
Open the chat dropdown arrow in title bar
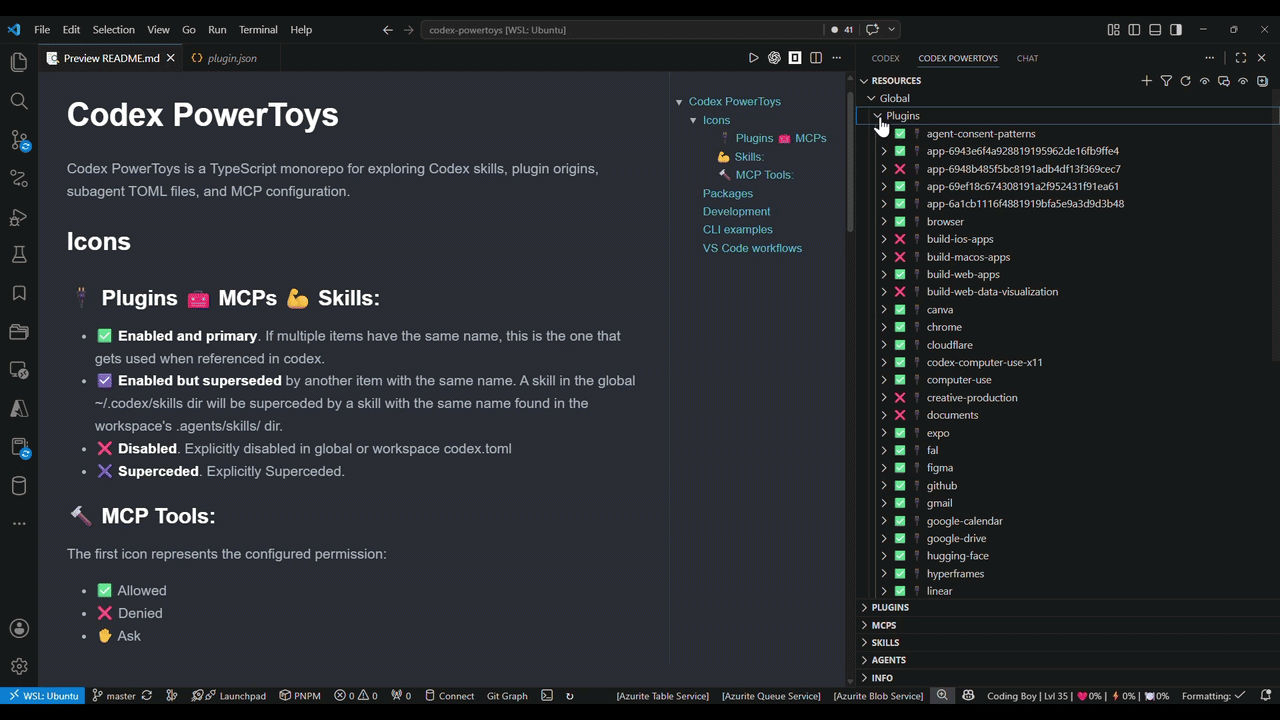pyautogui.click(x=892, y=30)
